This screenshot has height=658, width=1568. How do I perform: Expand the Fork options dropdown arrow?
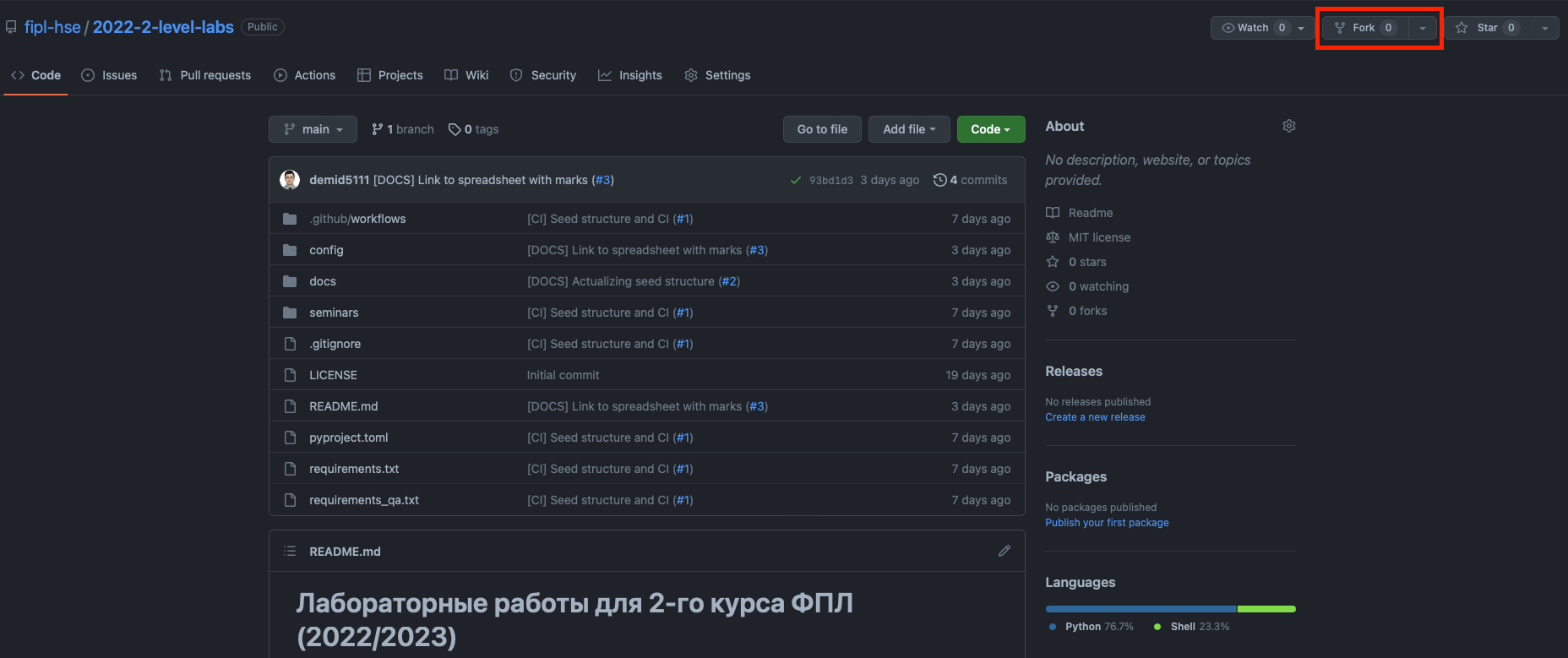(1423, 28)
